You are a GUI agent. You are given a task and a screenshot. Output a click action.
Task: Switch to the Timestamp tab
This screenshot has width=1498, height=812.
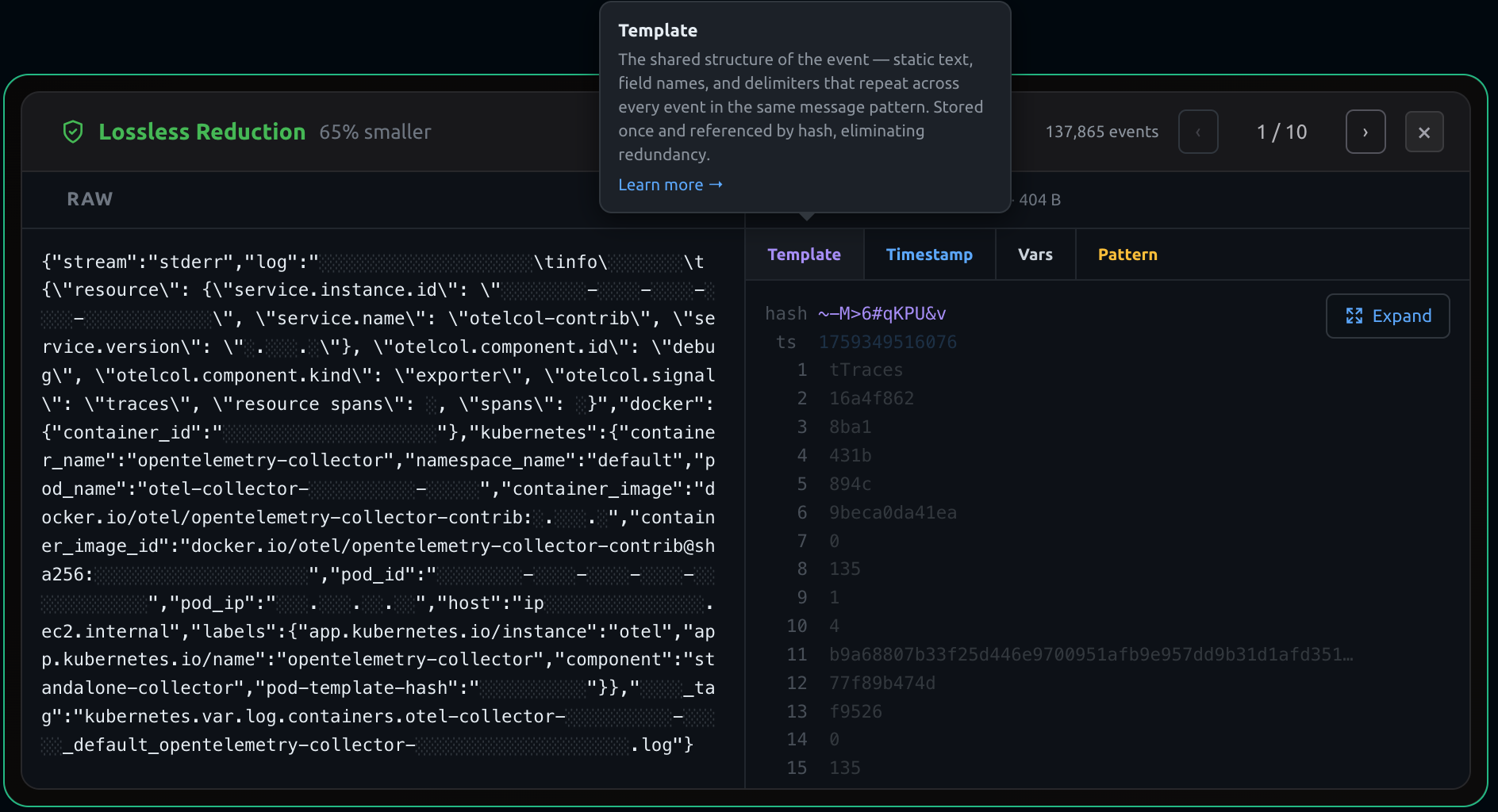(x=929, y=255)
